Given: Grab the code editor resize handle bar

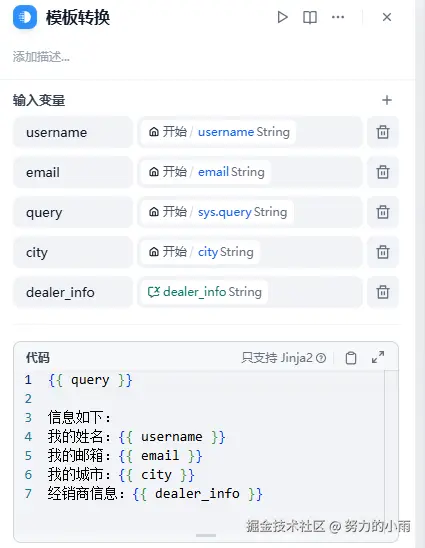Looking at the screenshot, I should point(206,535).
